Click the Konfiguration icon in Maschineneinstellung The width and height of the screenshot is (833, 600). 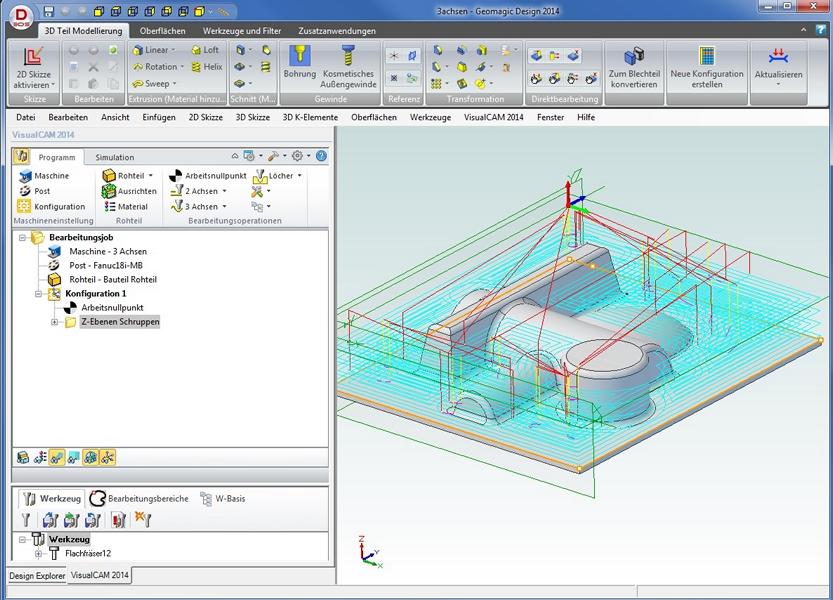(24, 206)
